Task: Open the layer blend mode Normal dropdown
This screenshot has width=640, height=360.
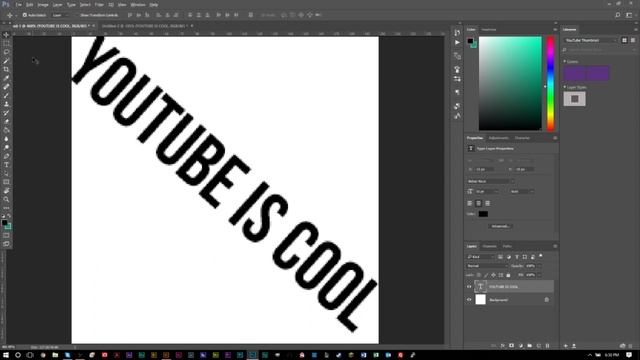Action: 487,266
